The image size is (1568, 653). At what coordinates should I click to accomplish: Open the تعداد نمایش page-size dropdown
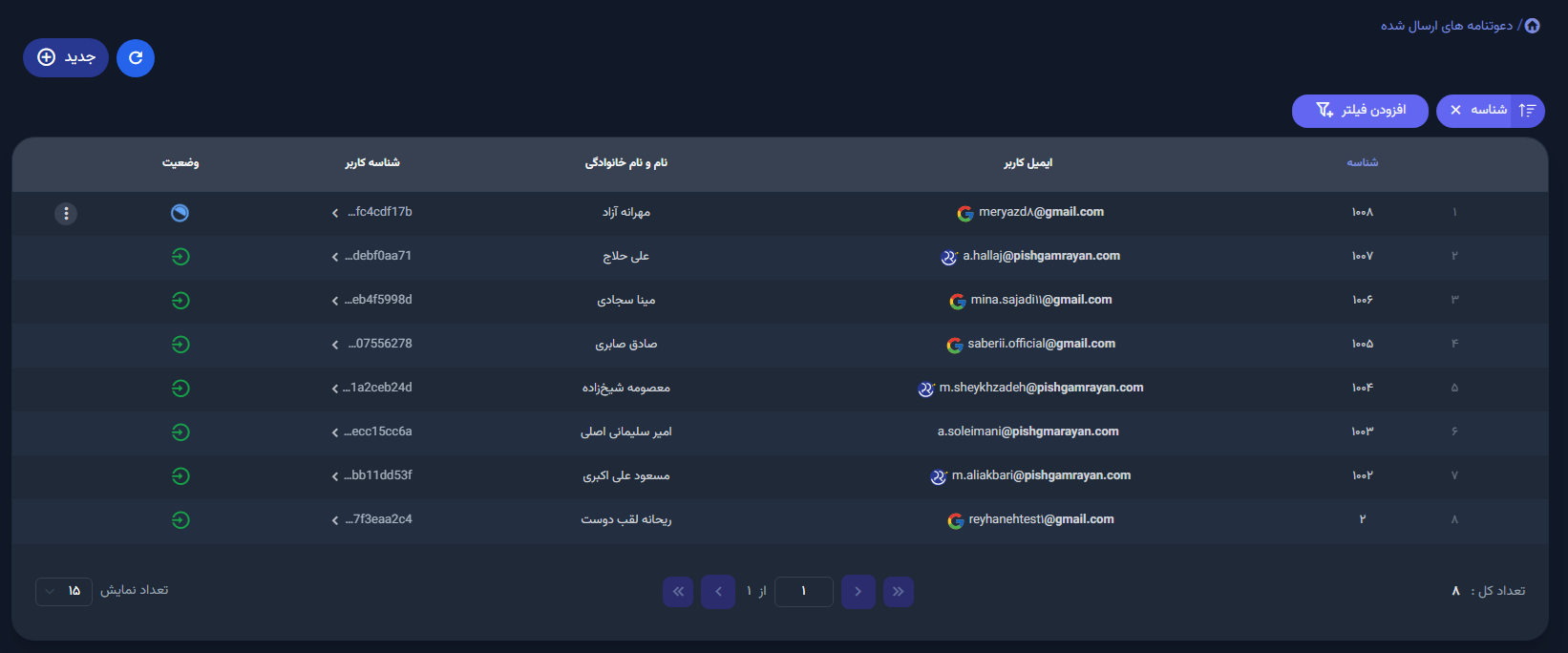(x=64, y=592)
